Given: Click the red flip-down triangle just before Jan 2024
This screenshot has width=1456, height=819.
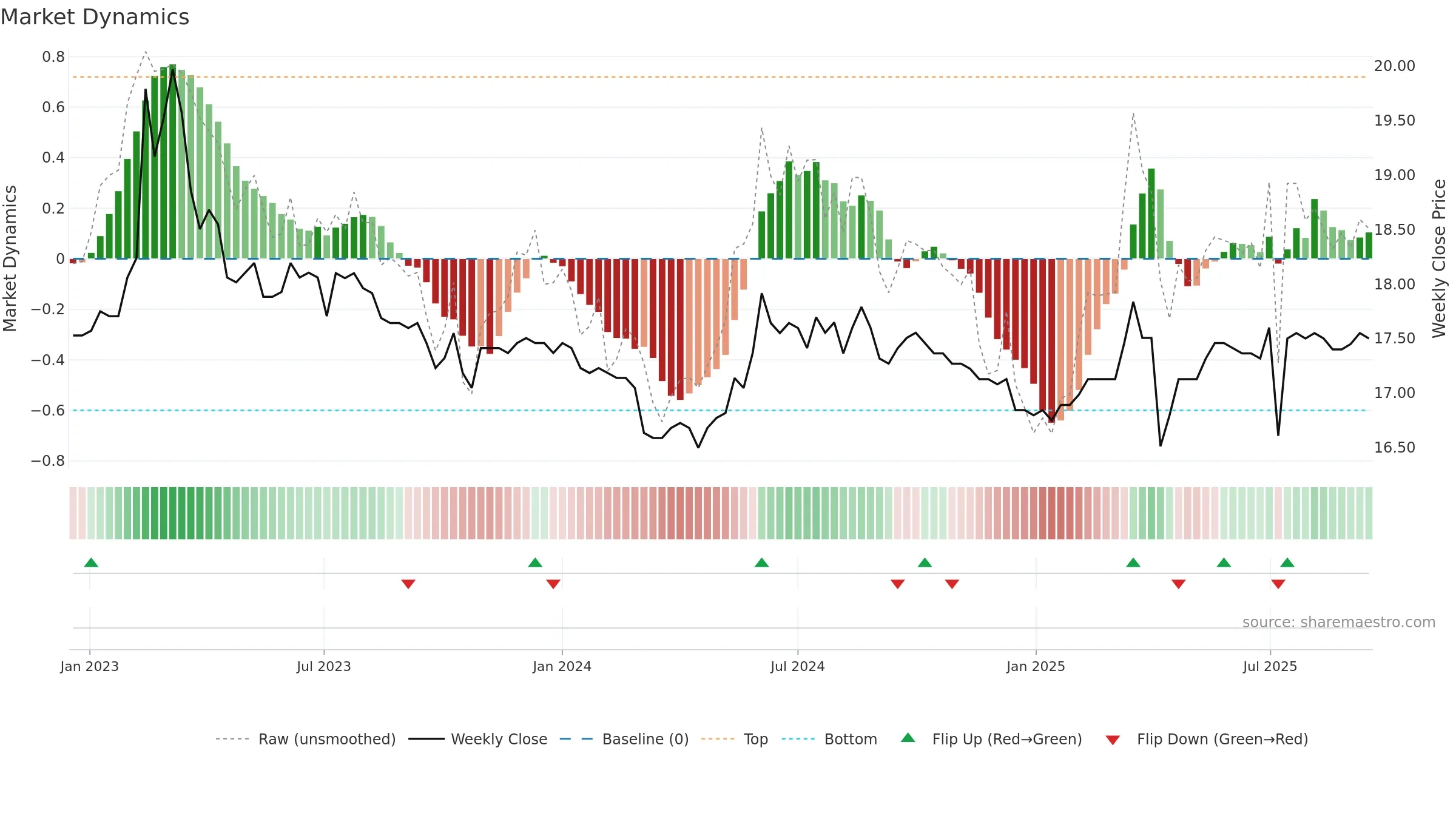Looking at the screenshot, I should [553, 584].
